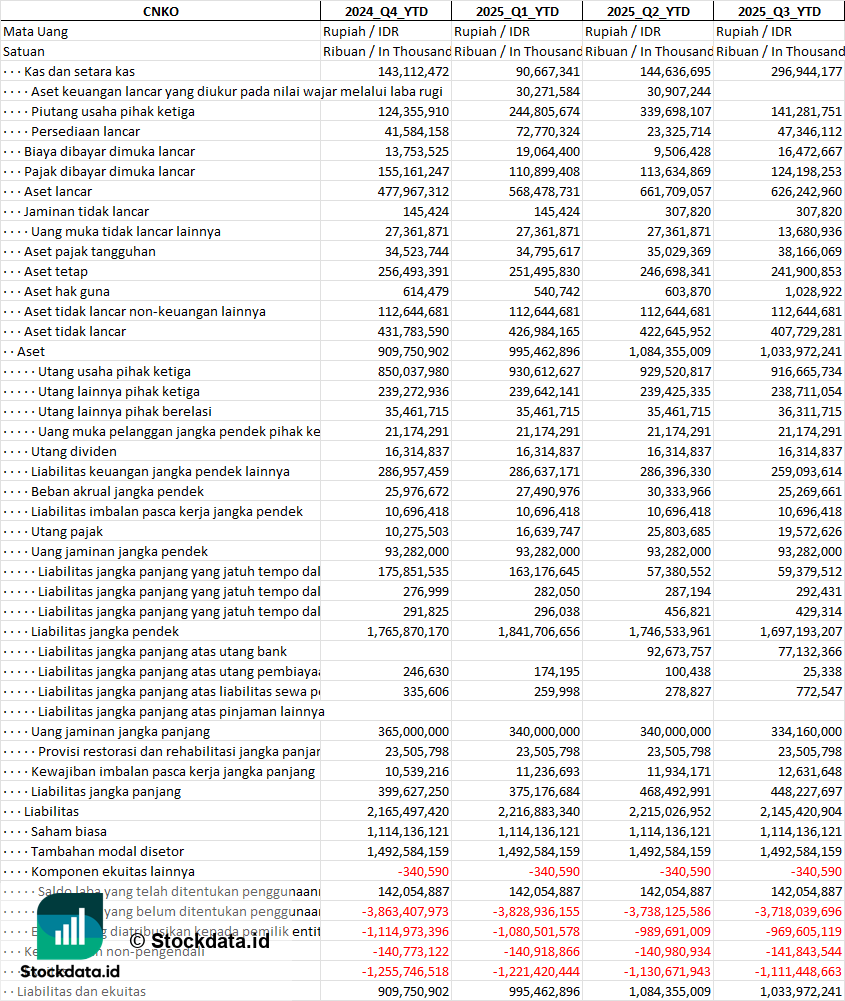Click the © Stockdata.id watermark text
This screenshot has height=1001, width=845.
(x=199, y=940)
